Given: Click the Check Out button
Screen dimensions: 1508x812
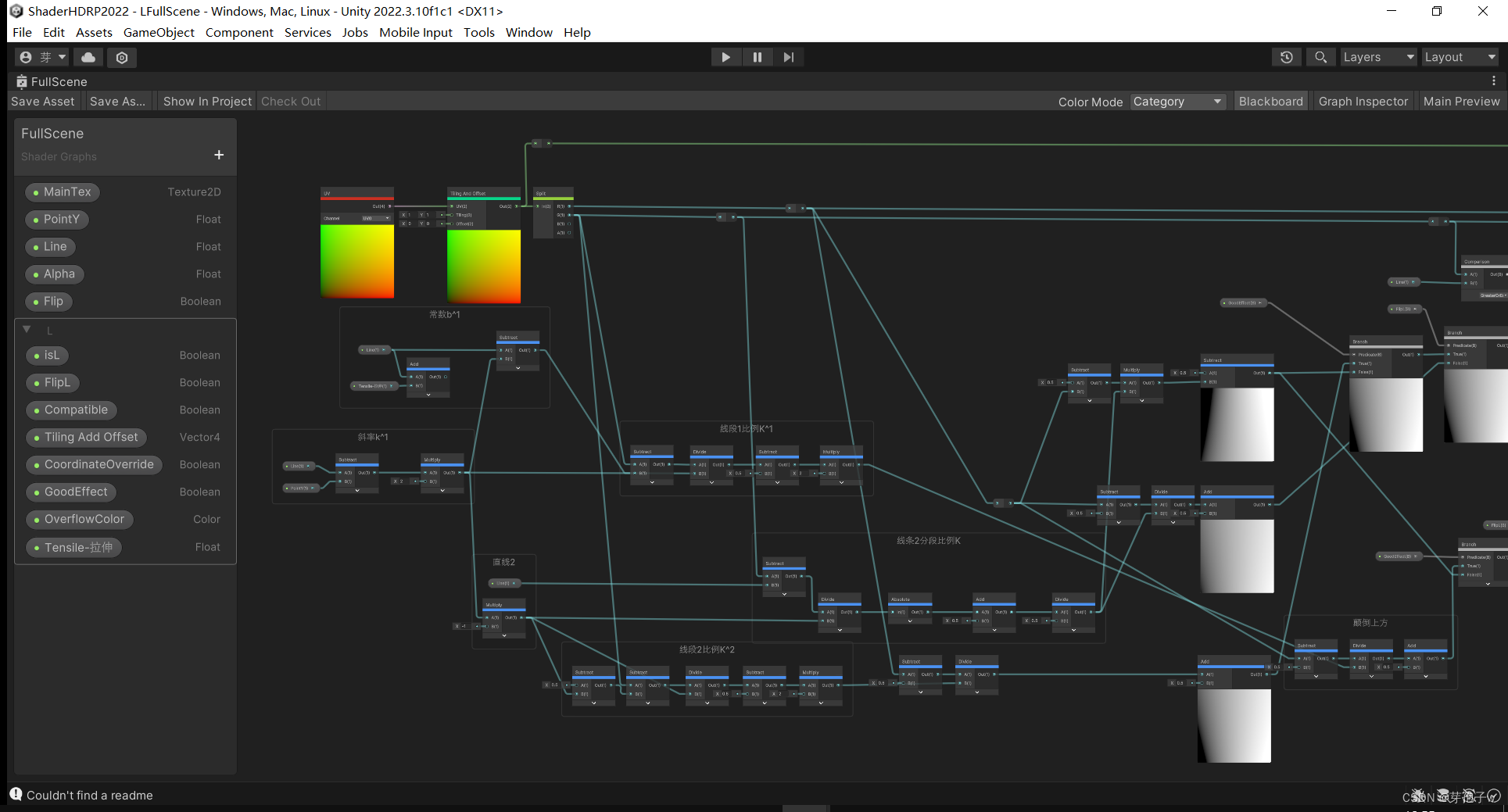Looking at the screenshot, I should pyautogui.click(x=291, y=102).
